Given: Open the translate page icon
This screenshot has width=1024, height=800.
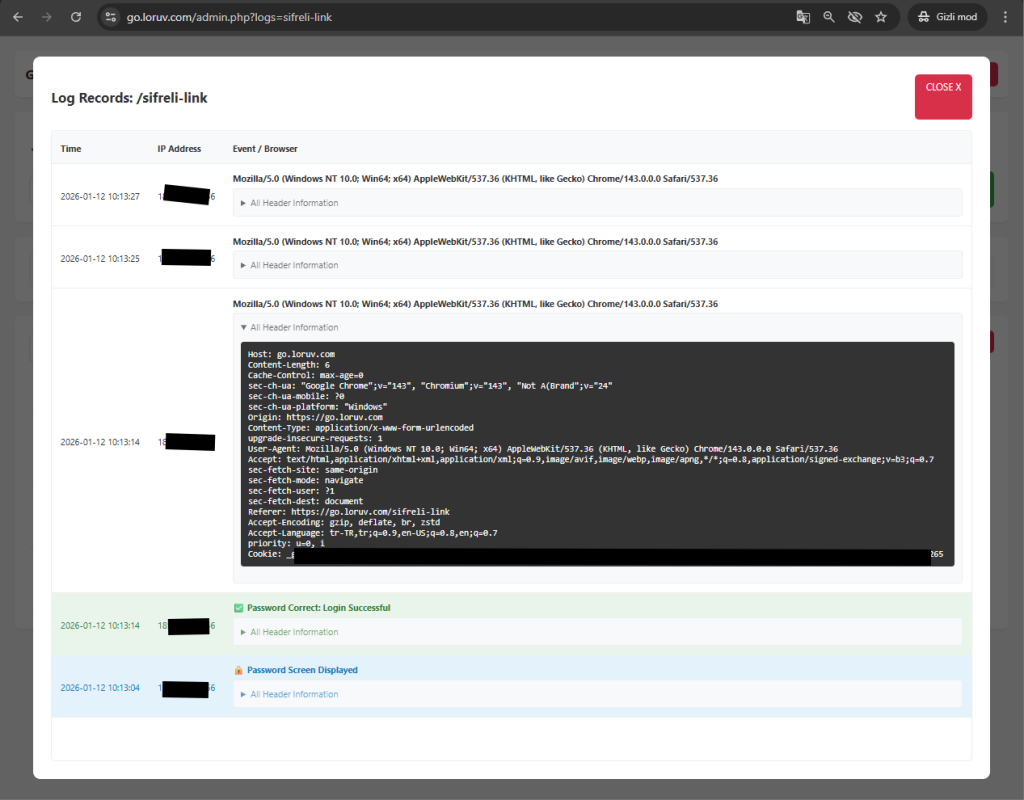Looking at the screenshot, I should pyautogui.click(x=802, y=17).
